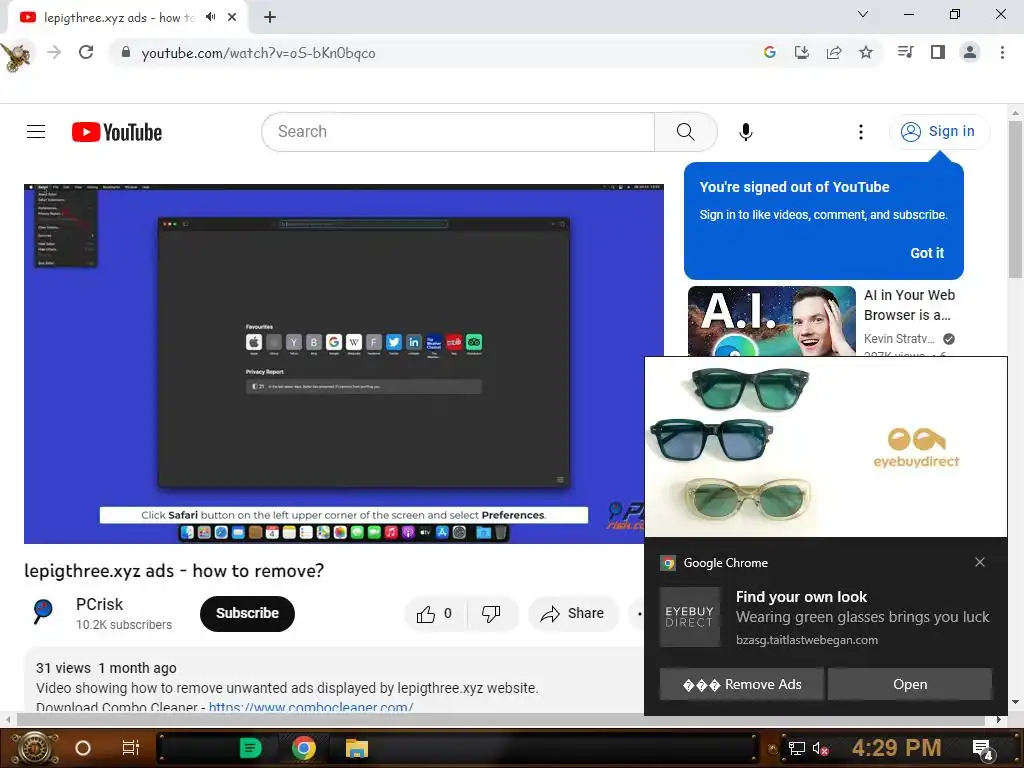Dismiss the signed-out tip with Got it
Screen dimensions: 1024x768
(927, 253)
